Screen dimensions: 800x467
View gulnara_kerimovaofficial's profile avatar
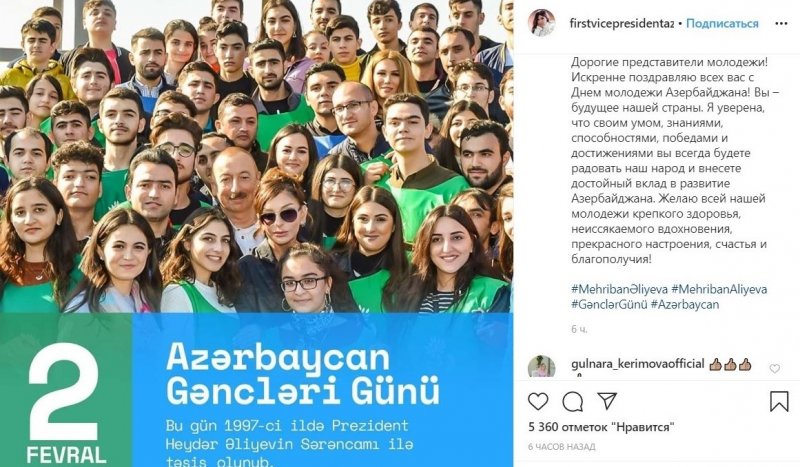tap(541, 366)
